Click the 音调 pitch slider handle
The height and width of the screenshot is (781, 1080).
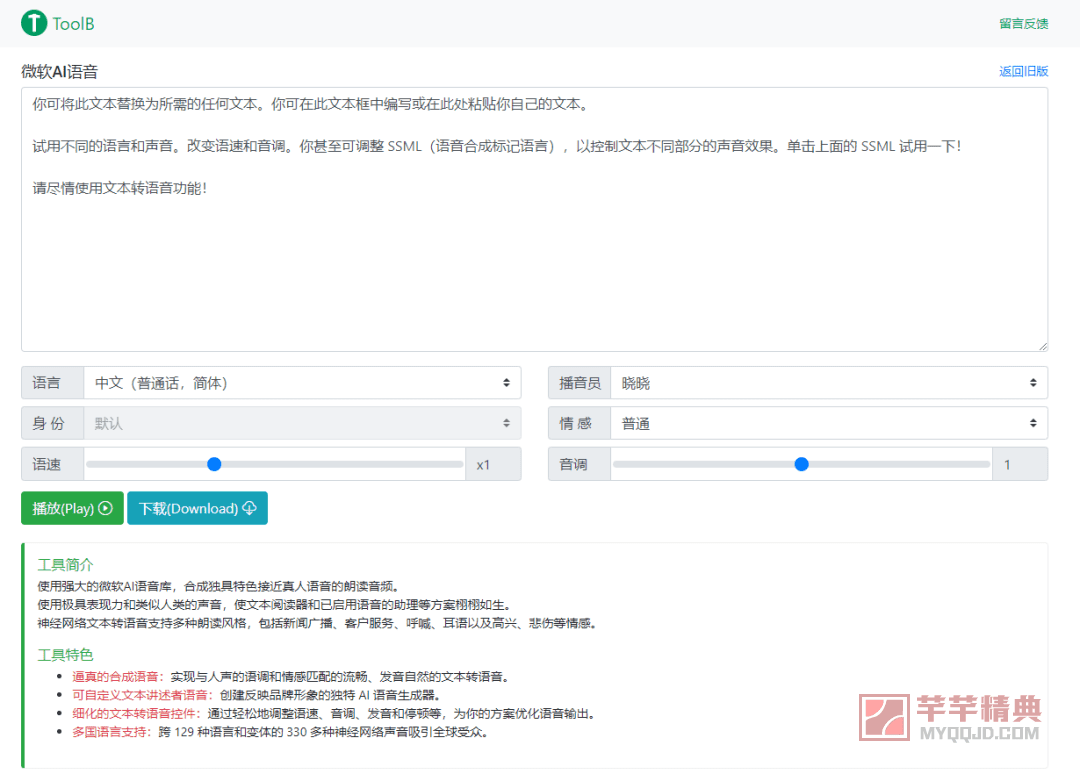coord(801,464)
